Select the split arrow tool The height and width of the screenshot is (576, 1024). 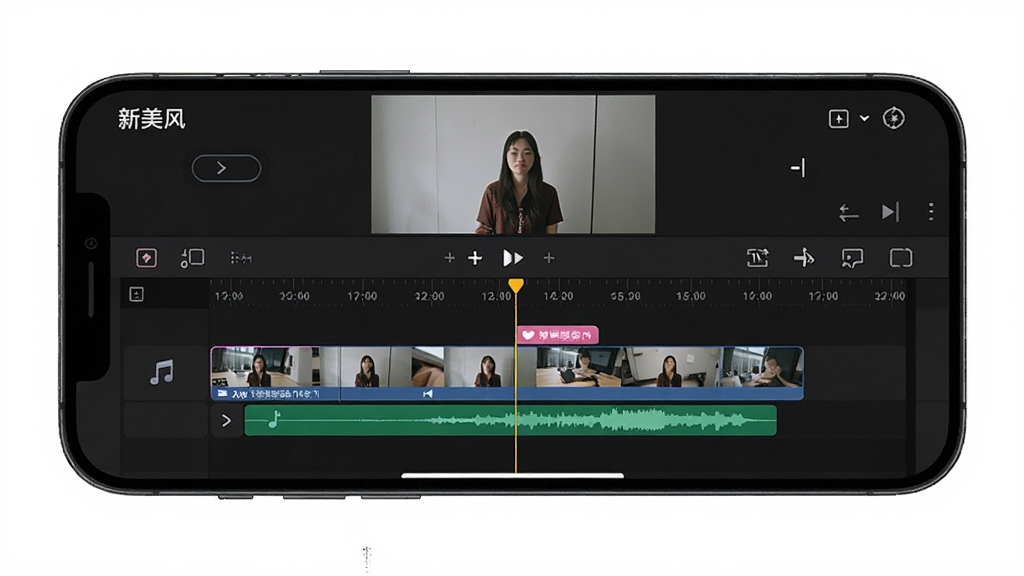tap(804, 258)
